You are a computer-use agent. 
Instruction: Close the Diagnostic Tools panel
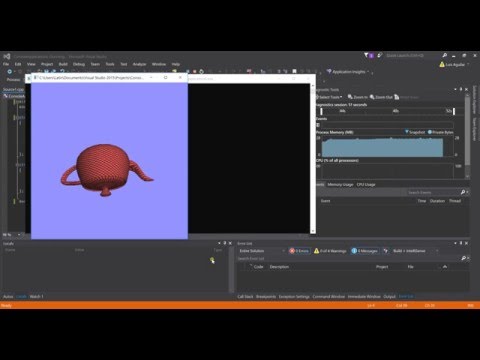point(466,89)
